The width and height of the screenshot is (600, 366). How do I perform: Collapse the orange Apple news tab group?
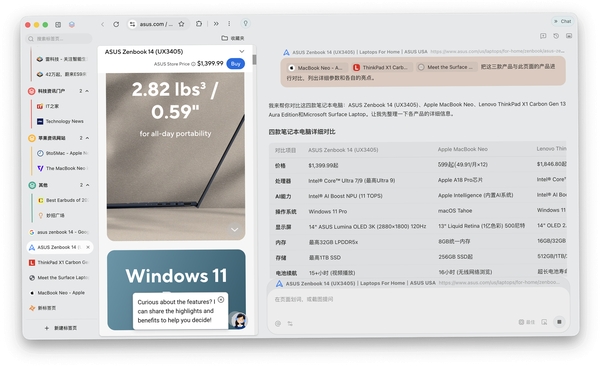click(87, 138)
